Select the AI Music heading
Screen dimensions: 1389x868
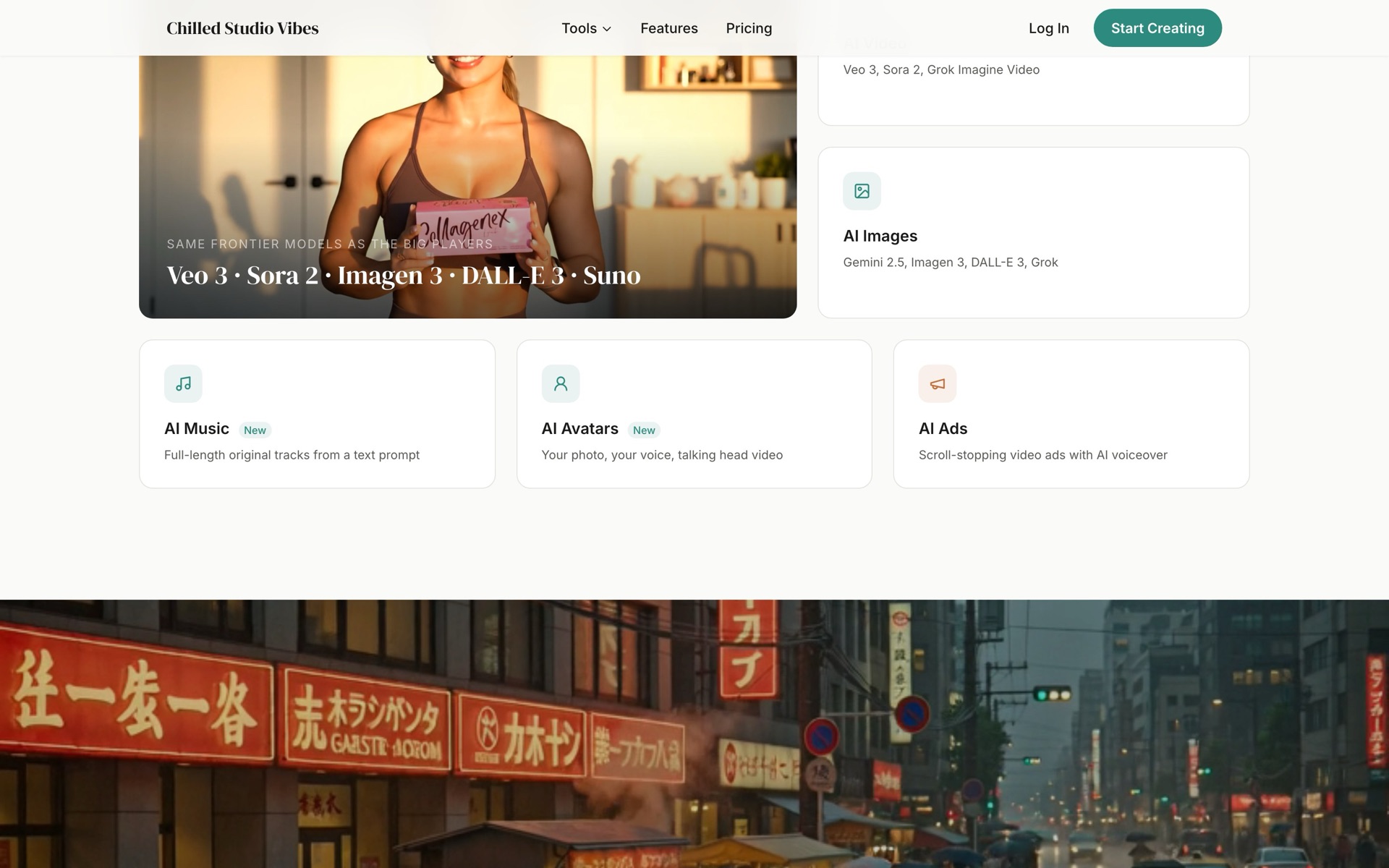(x=197, y=428)
